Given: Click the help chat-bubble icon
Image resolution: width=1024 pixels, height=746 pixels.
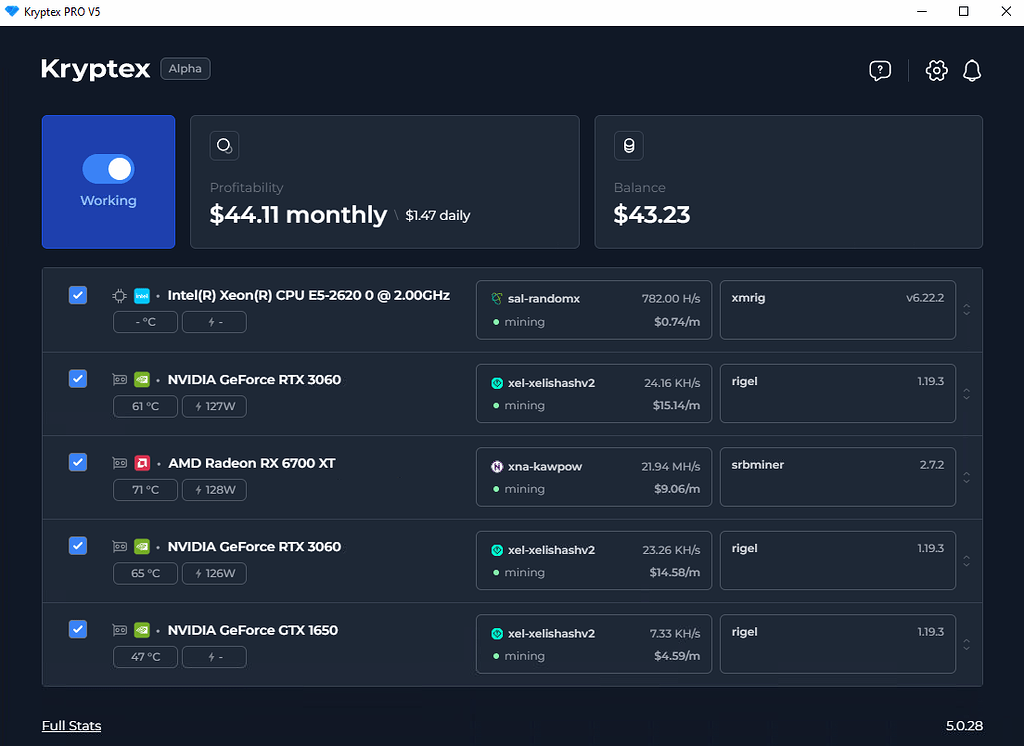Looking at the screenshot, I should pos(879,70).
